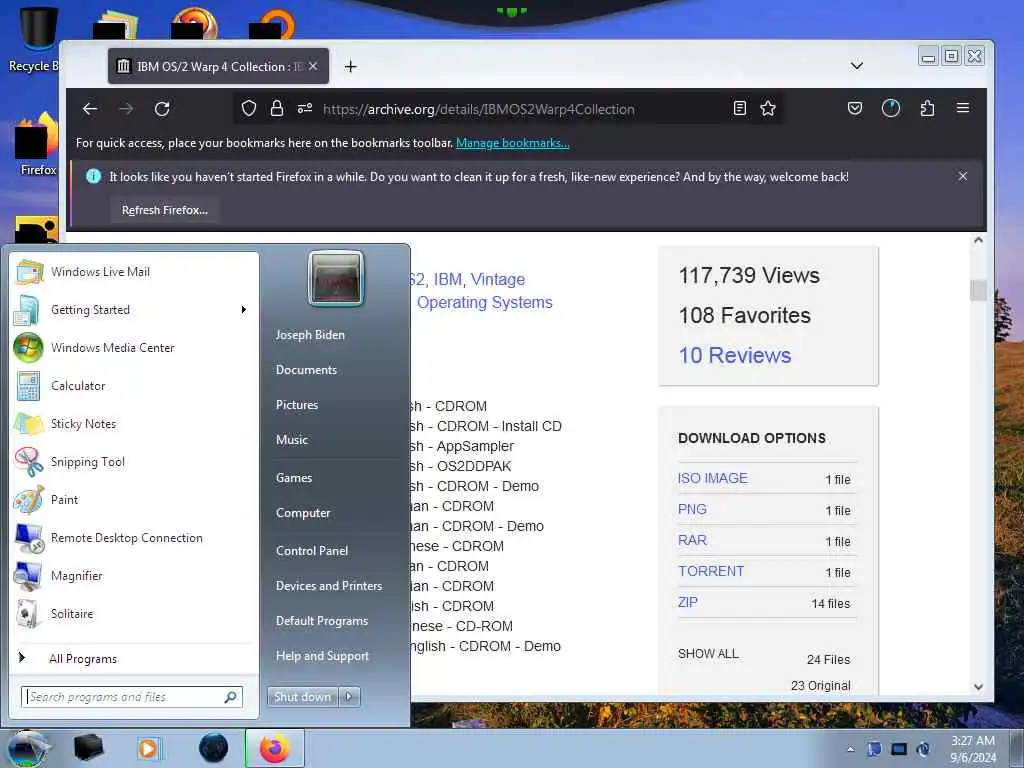Launch the Snipping Tool
The image size is (1024, 768).
[x=135, y=462]
